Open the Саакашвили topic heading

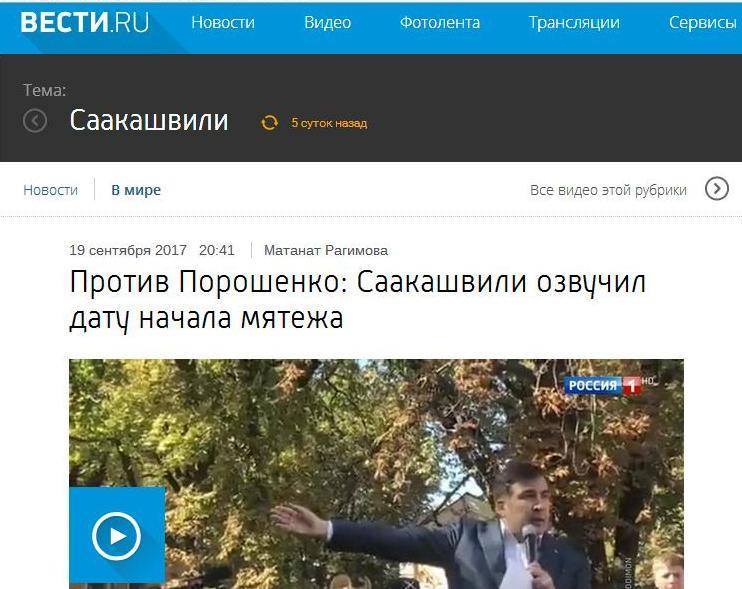149,120
